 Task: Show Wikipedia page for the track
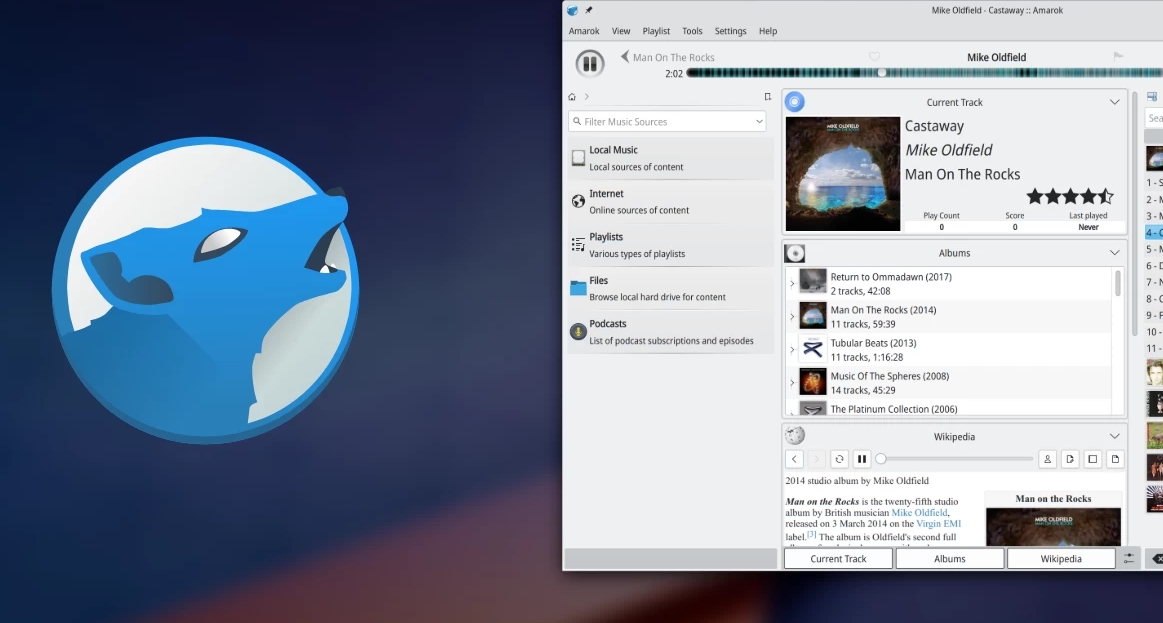1115,459
